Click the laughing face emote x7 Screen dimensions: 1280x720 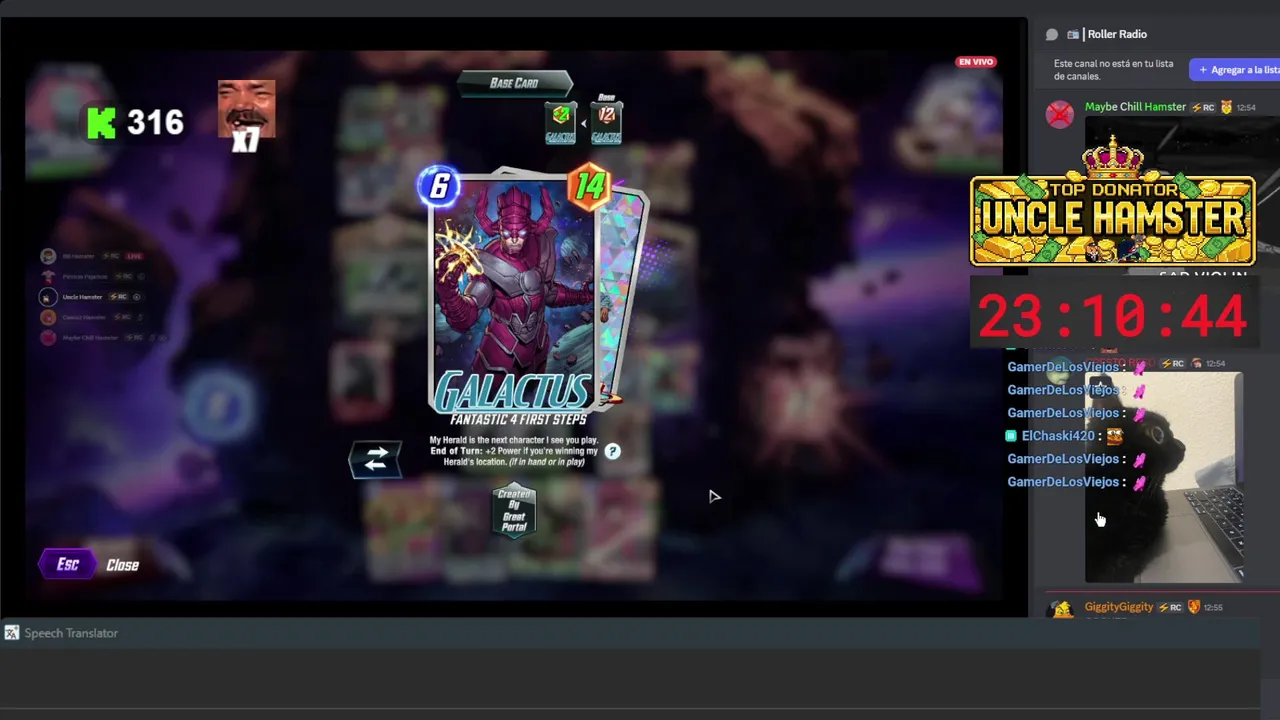246,116
